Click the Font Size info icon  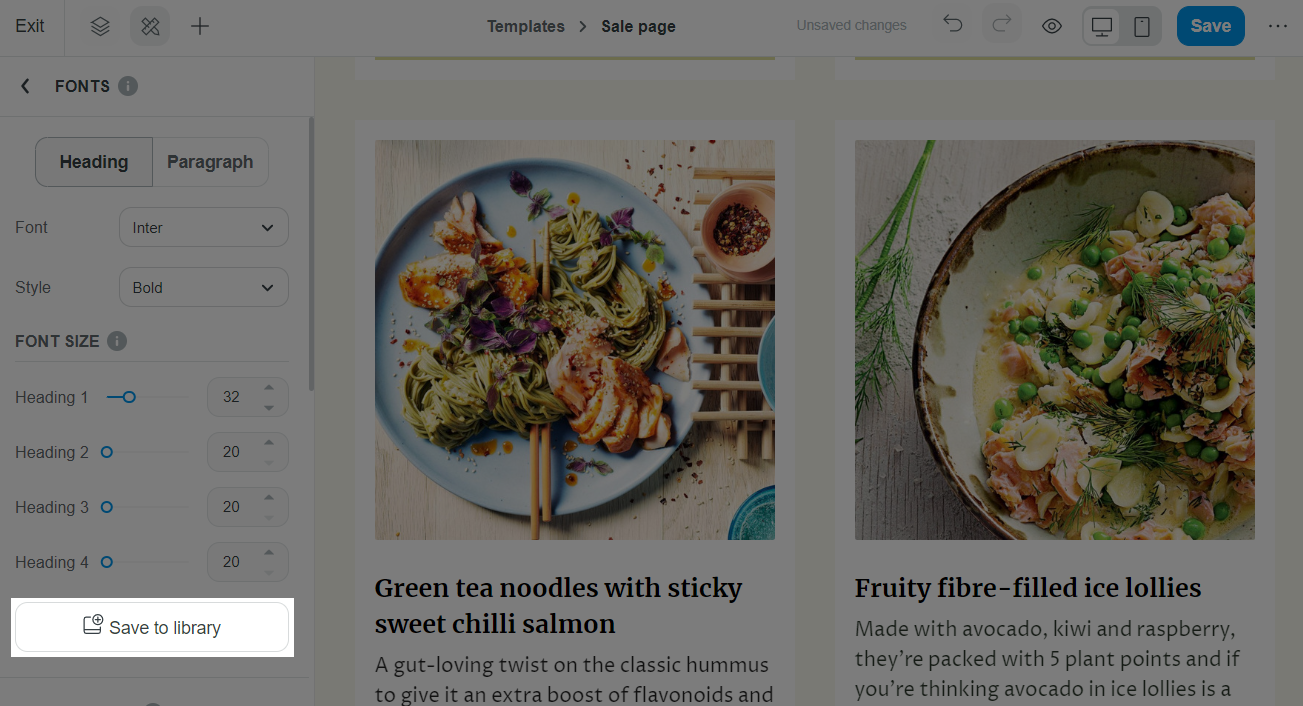point(117,341)
